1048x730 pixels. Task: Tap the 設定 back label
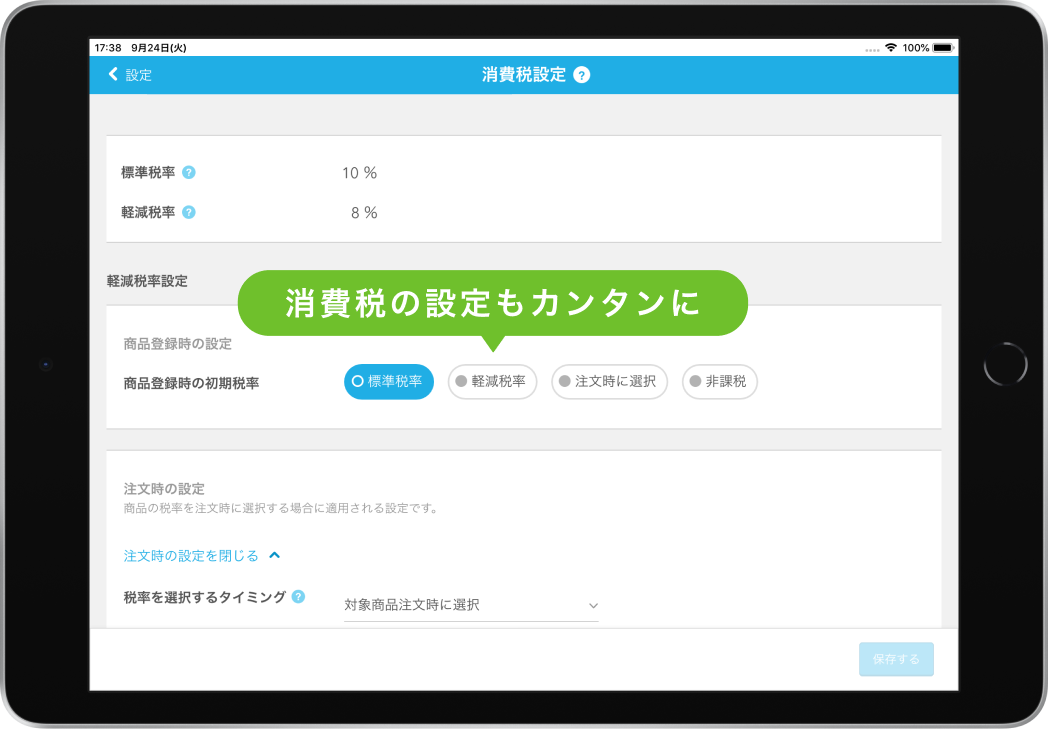click(x=139, y=75)
